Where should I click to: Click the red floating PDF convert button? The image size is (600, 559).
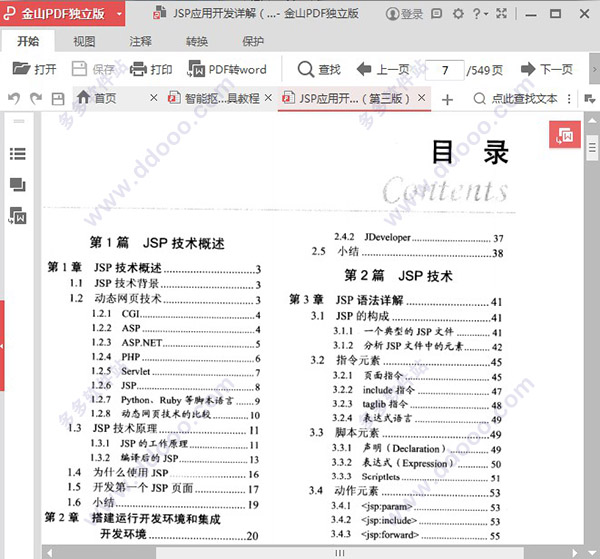(565, 135)
